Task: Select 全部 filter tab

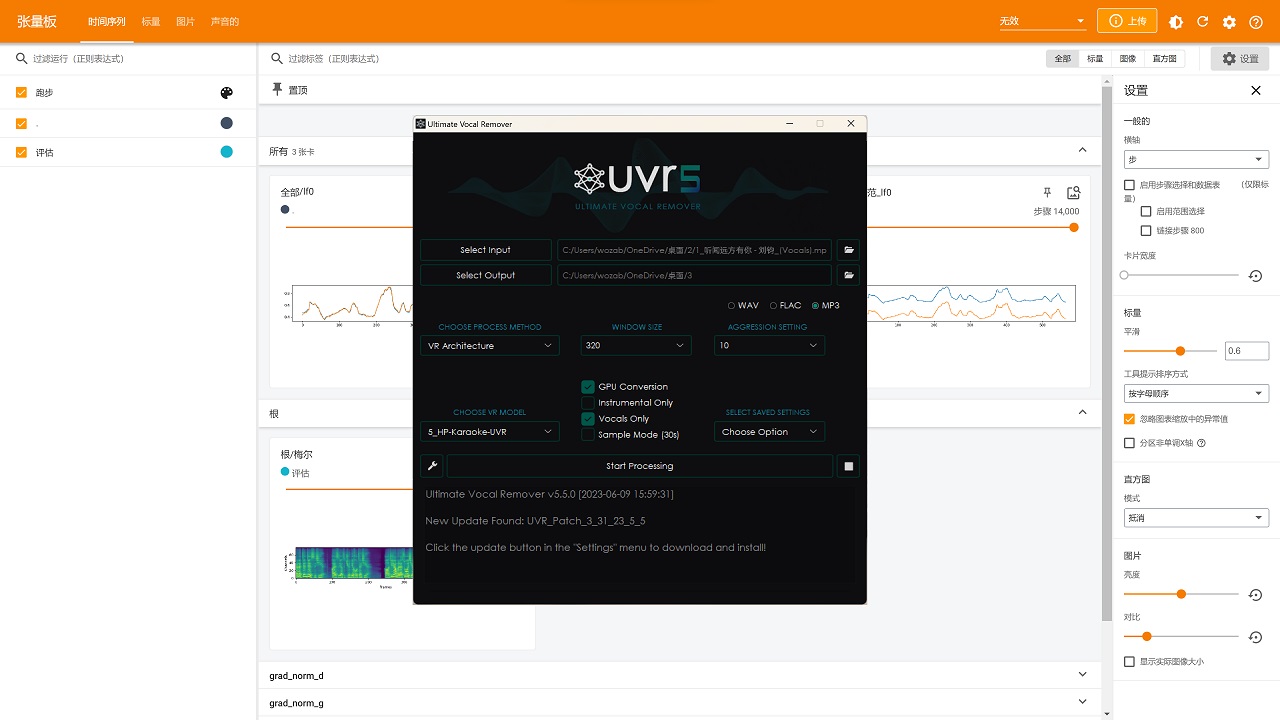Action: 1062,59
